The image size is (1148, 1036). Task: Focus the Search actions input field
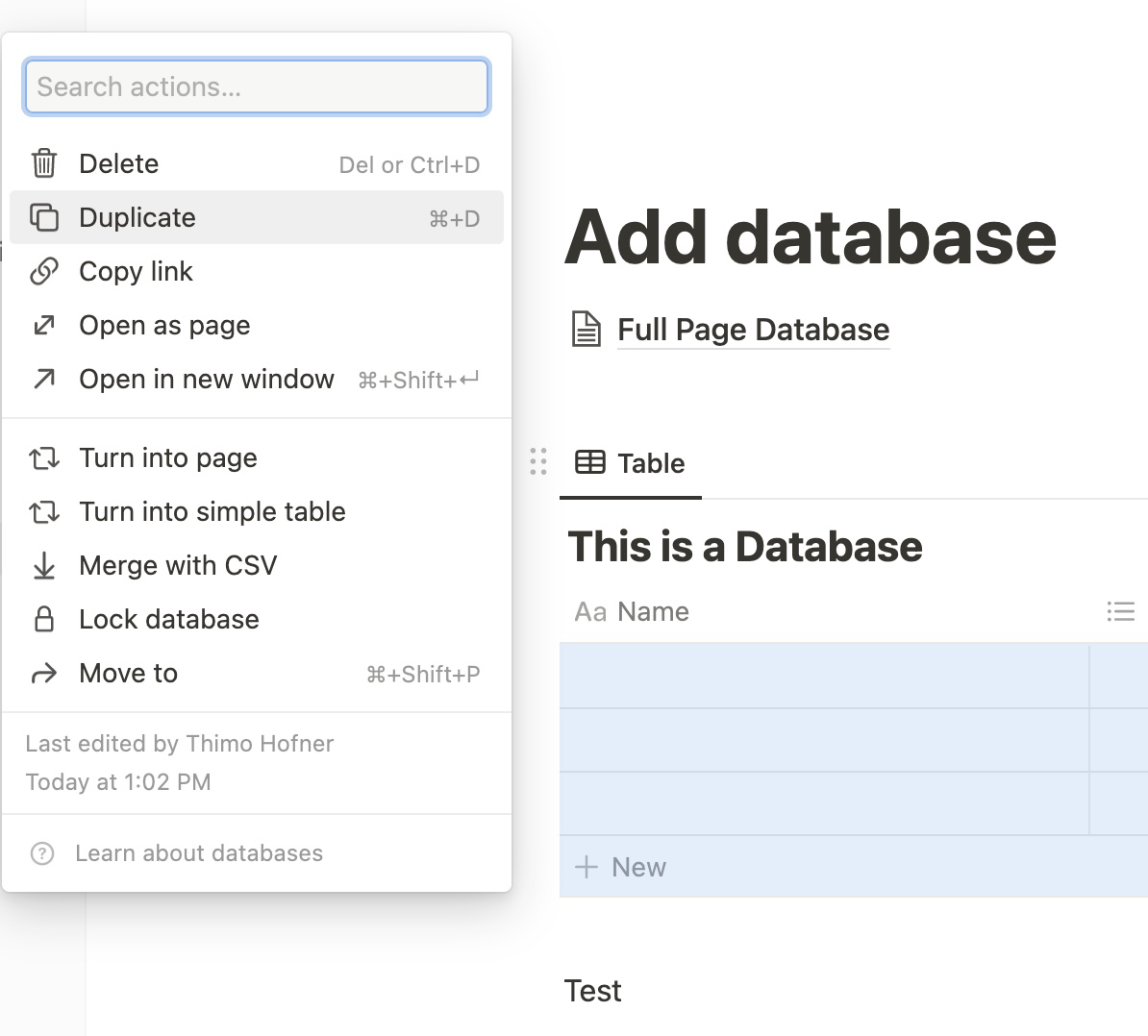point(257,87)
